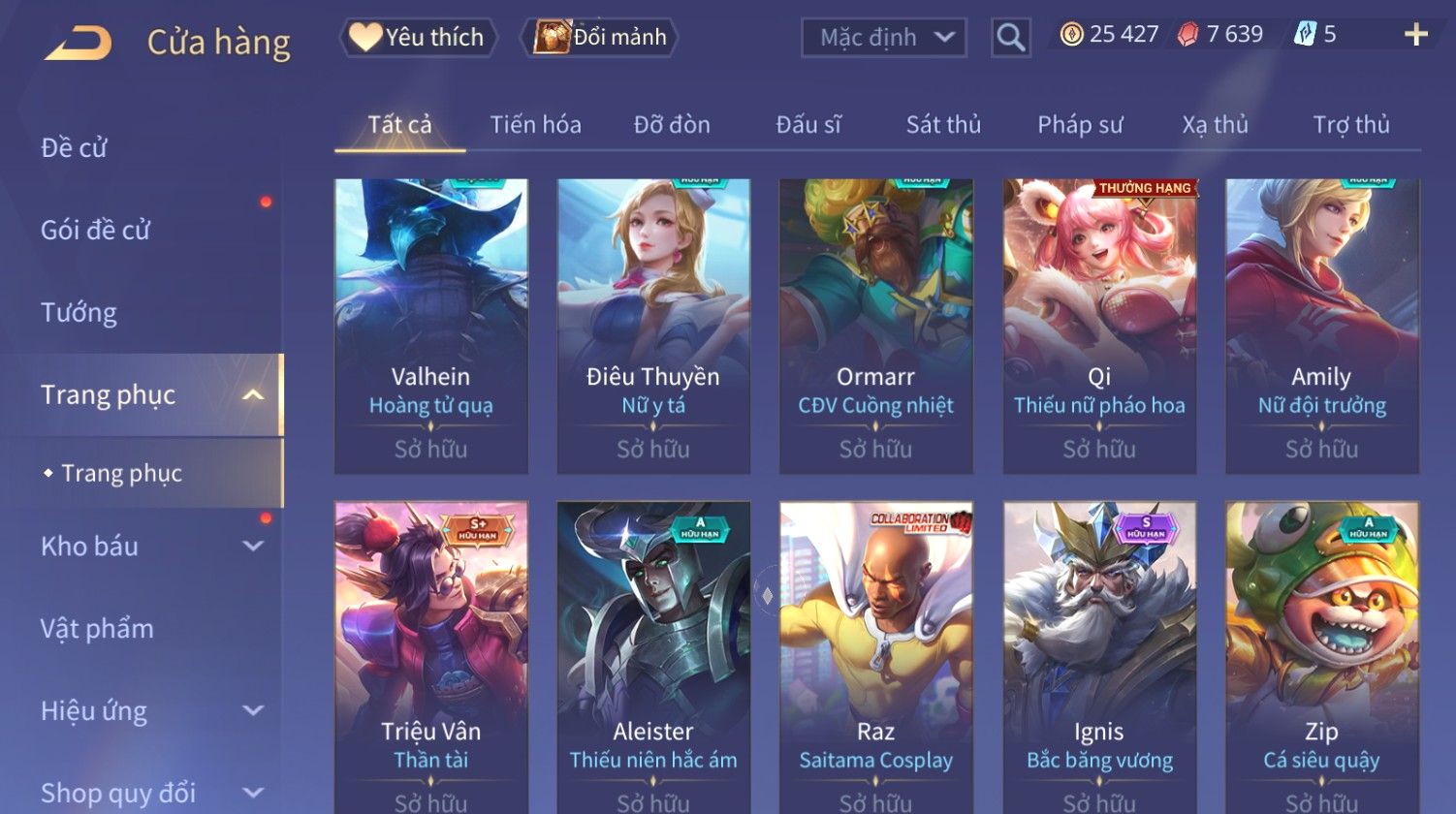Open the search magnifier icon
This screenshot has width=1456, height=814.
point(1010,38)
